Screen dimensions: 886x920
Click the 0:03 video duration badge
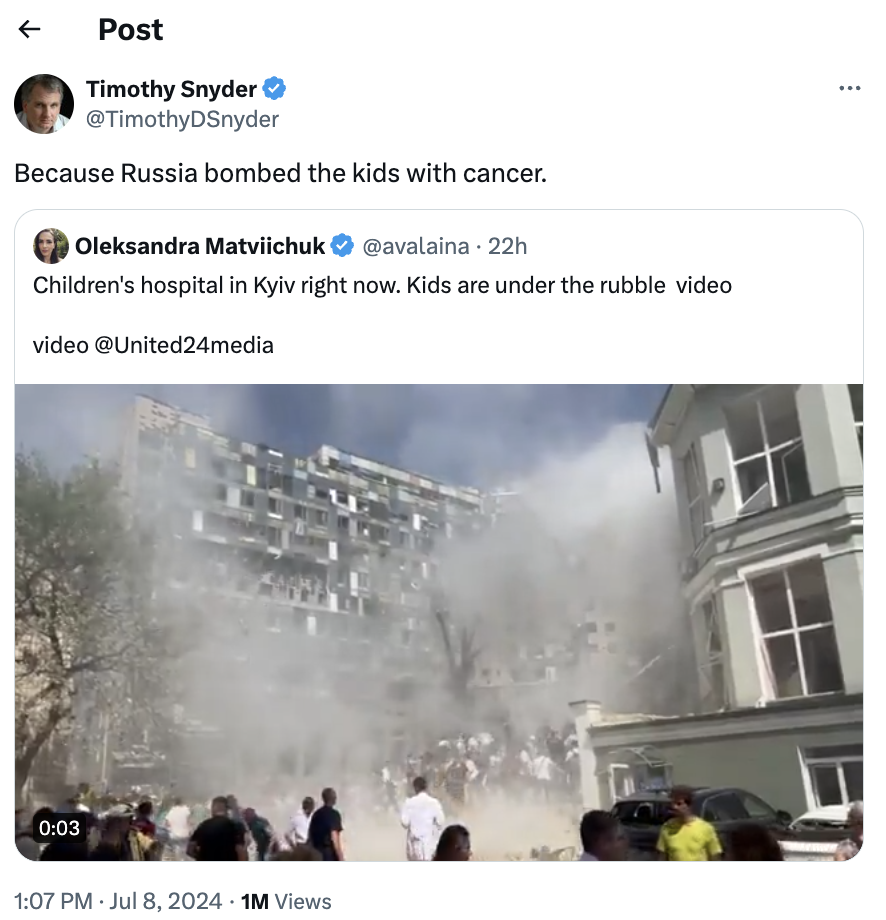59,828
